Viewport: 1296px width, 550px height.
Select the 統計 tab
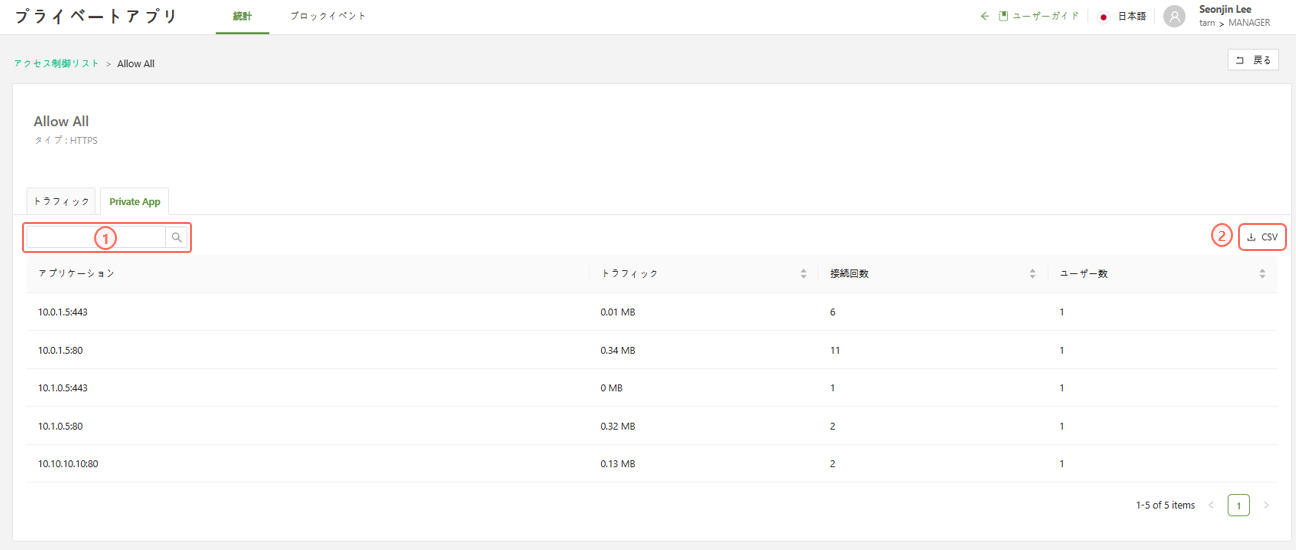point(242,17)
